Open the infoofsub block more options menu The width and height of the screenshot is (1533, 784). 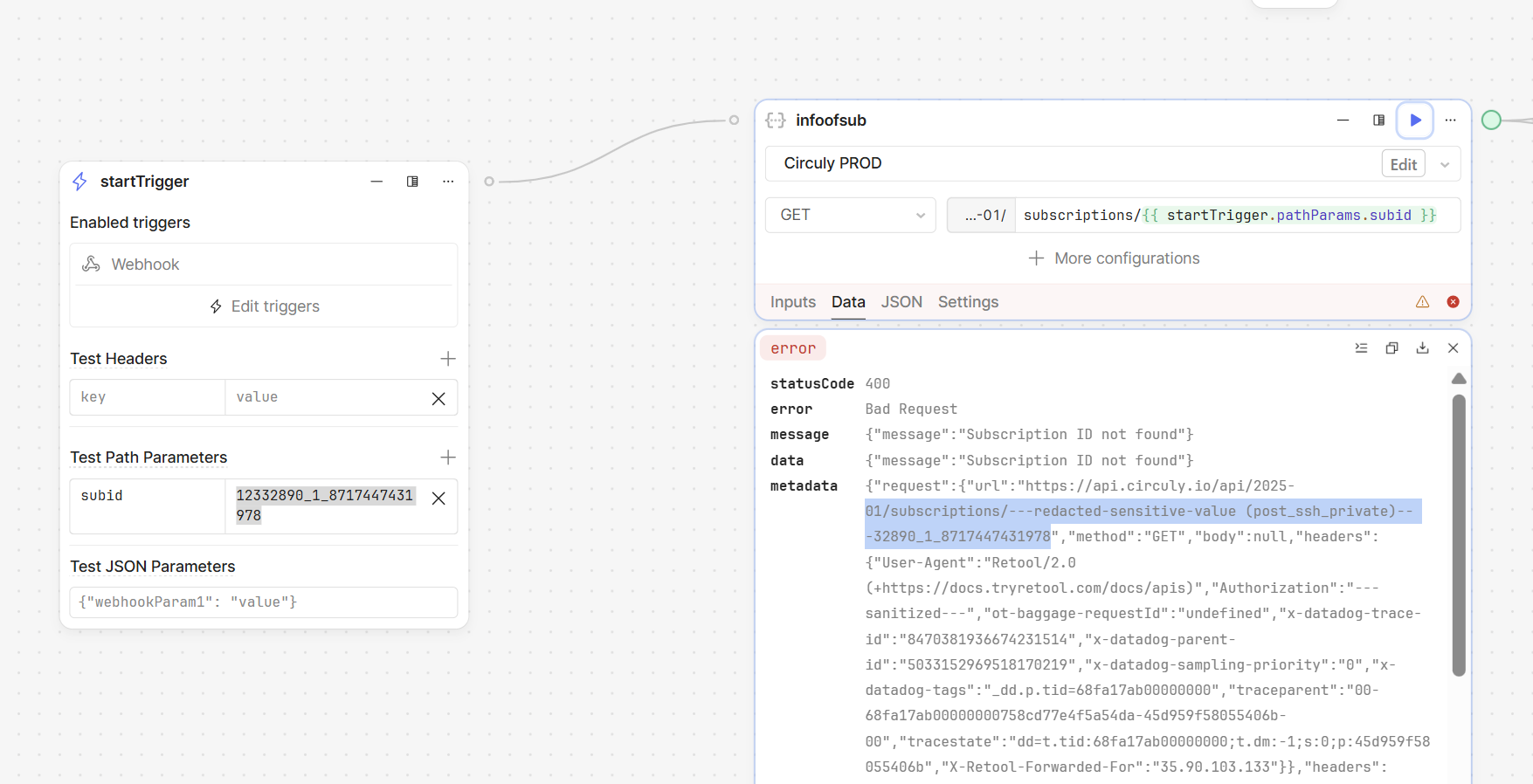click(x=1450, y=120)
